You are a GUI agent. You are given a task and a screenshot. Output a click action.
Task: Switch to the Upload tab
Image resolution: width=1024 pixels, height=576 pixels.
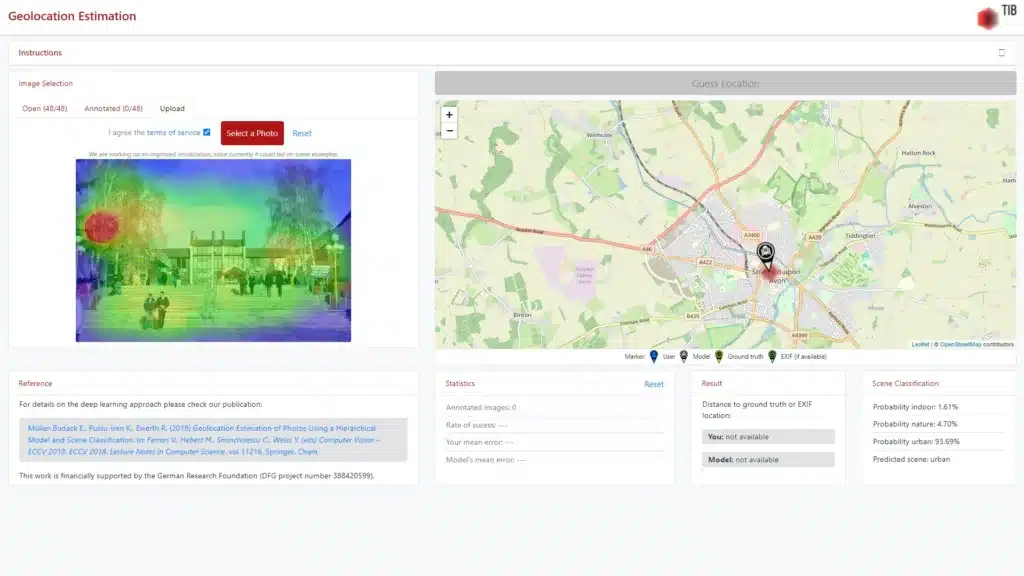click(172, 108)
